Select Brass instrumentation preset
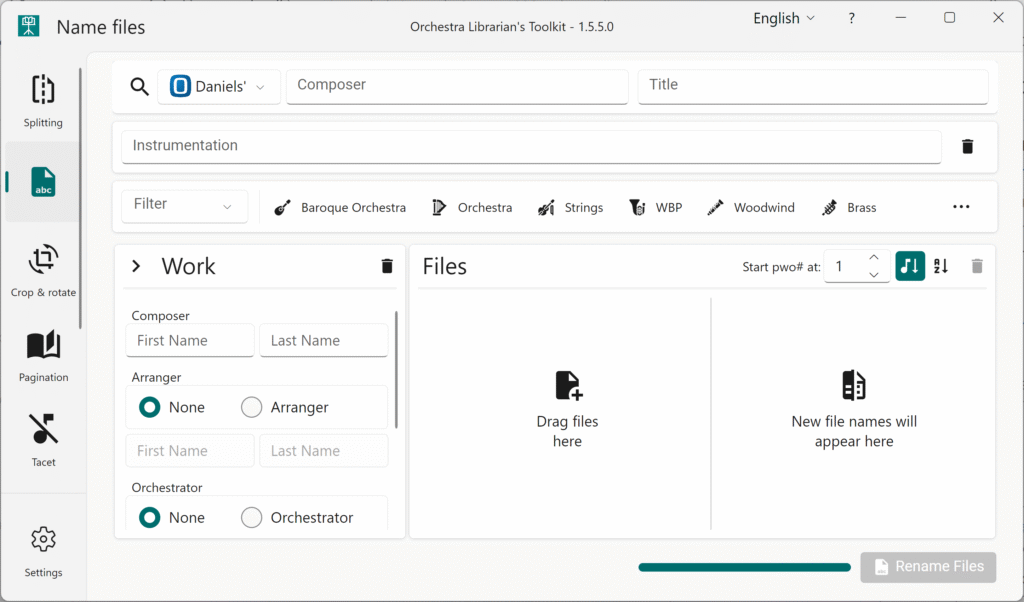The height and width of the screenshot is (602, 1024). [849, 208]
